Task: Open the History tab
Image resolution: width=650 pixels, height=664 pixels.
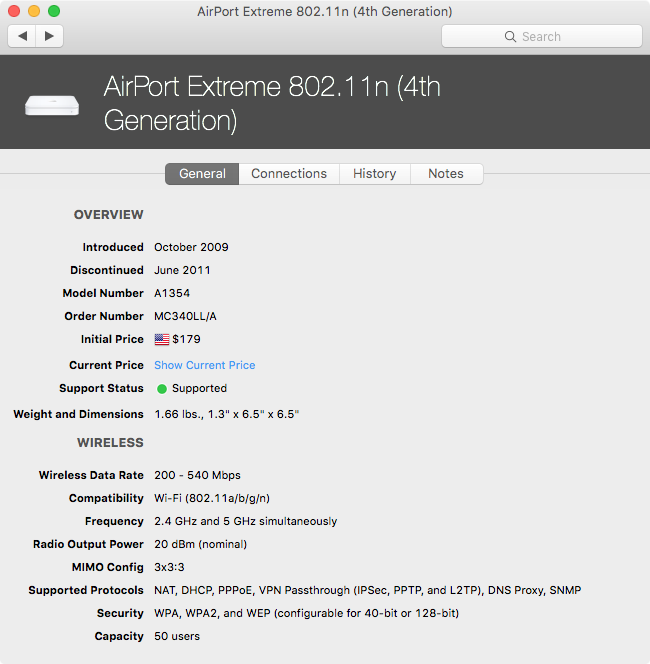Action: [x=374, y=173]
